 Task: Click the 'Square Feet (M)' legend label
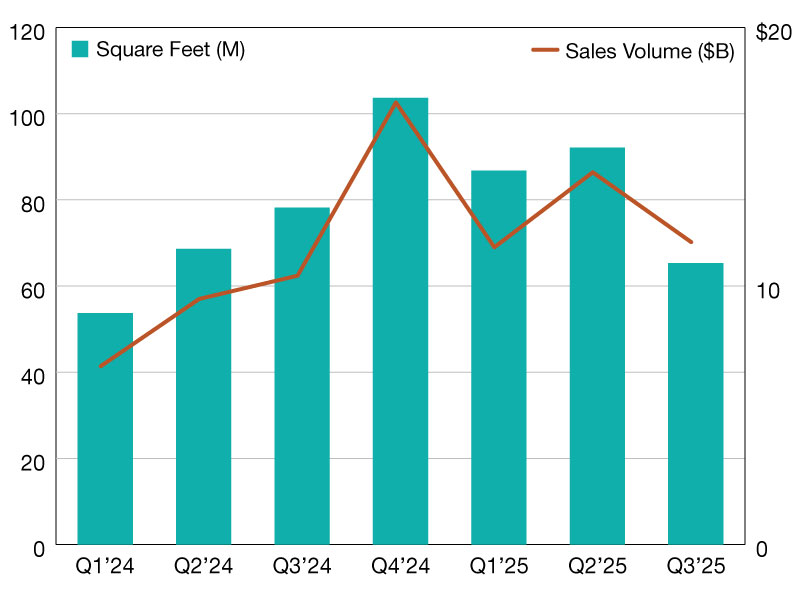tap(170, 49)
